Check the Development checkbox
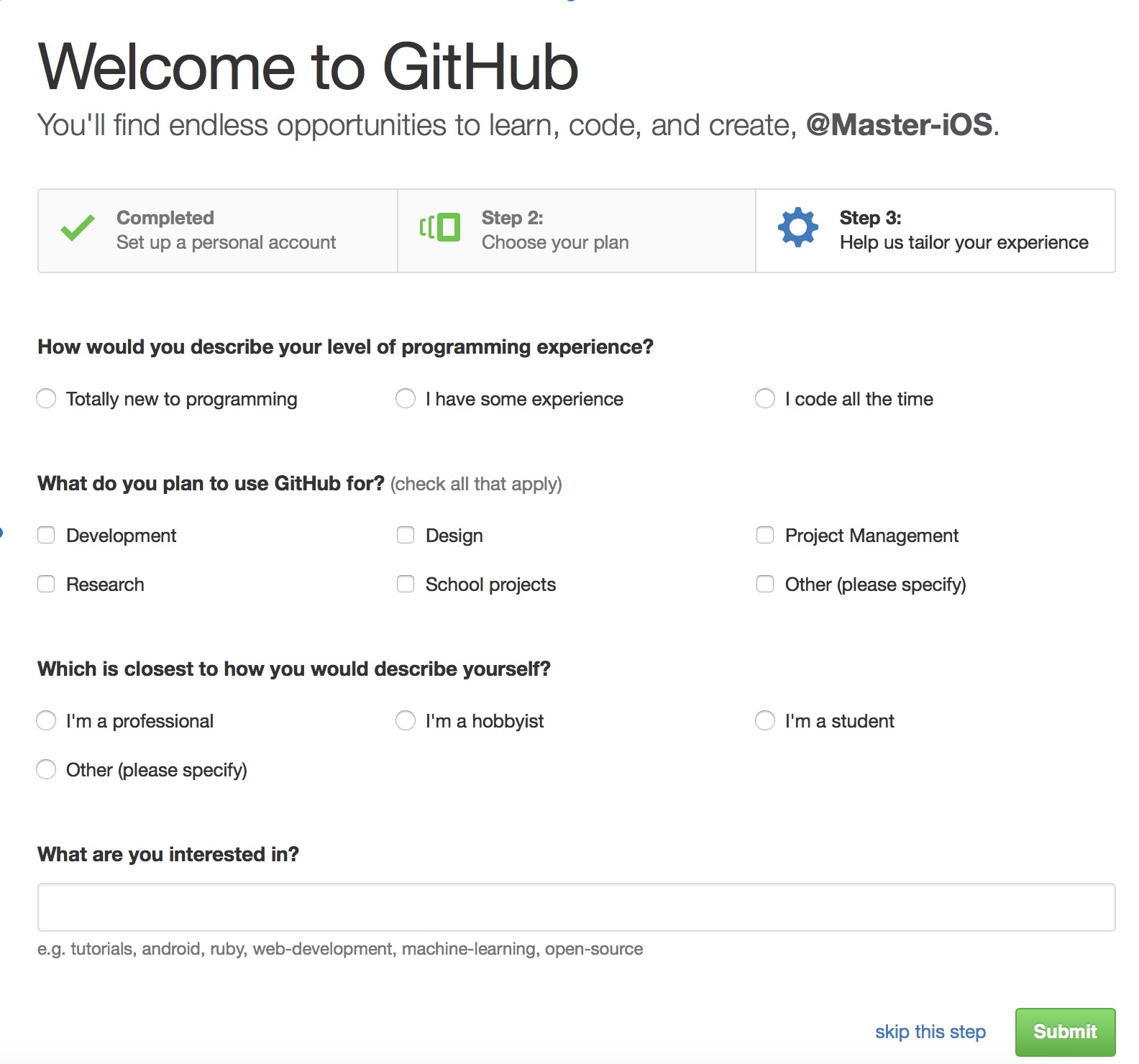The height and width of the screenshot is (1064, 1139). 46,535
